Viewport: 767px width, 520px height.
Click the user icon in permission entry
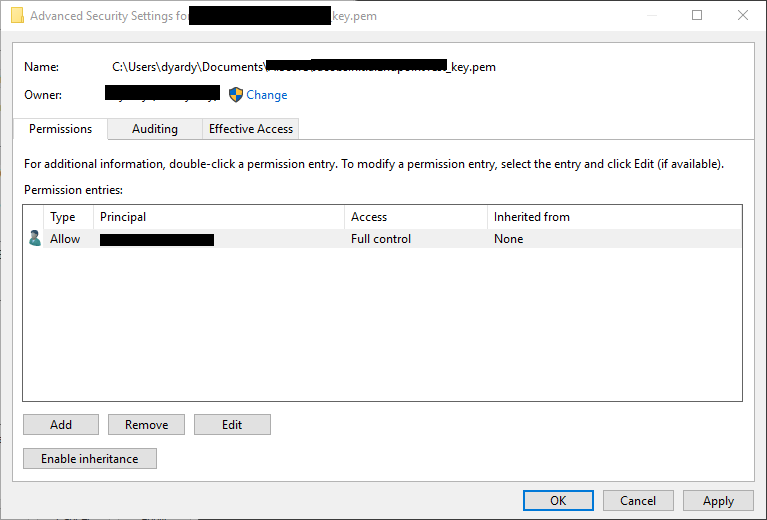pos(35,239)
